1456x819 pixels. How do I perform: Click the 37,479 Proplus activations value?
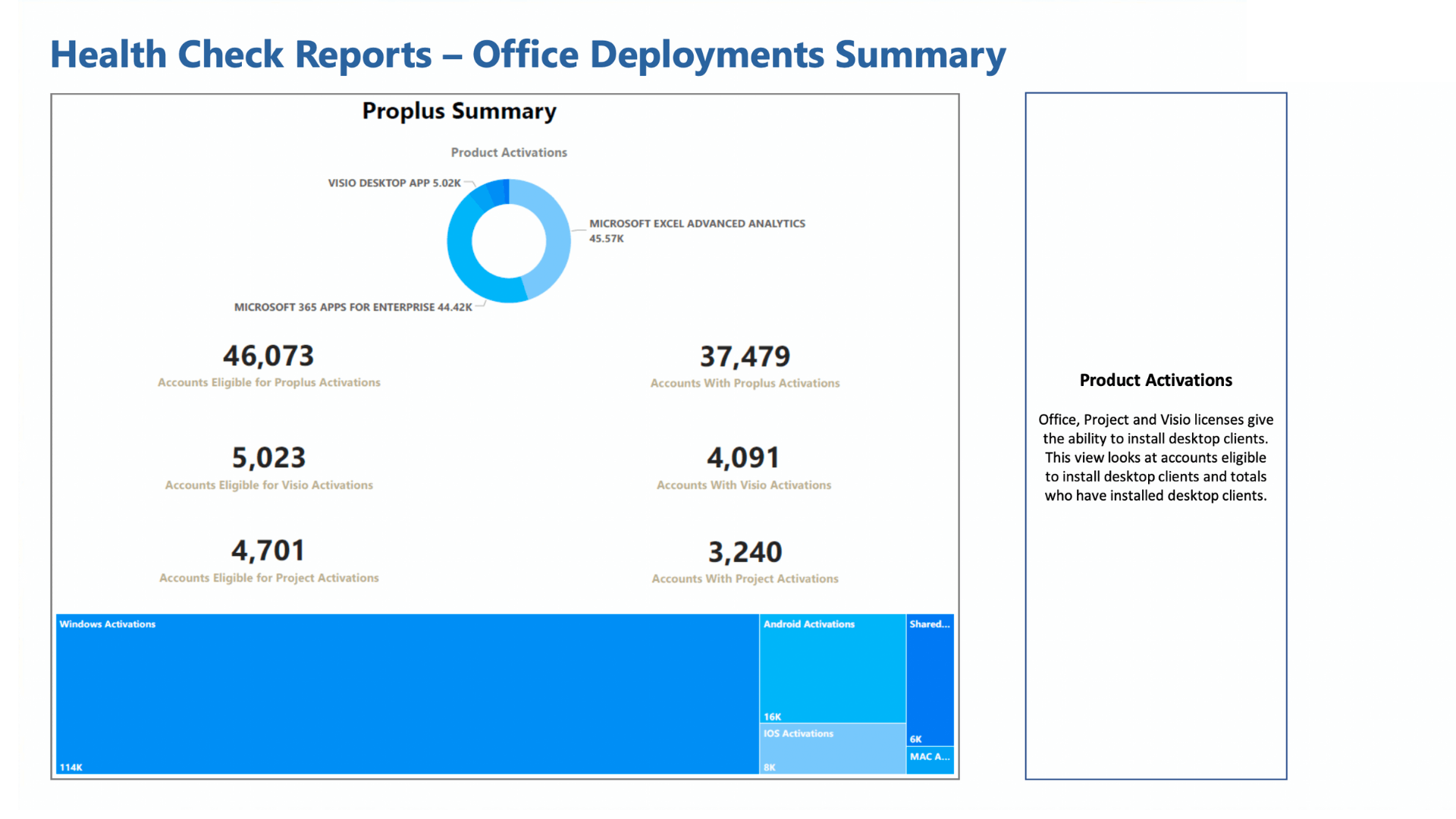(745, 356)
